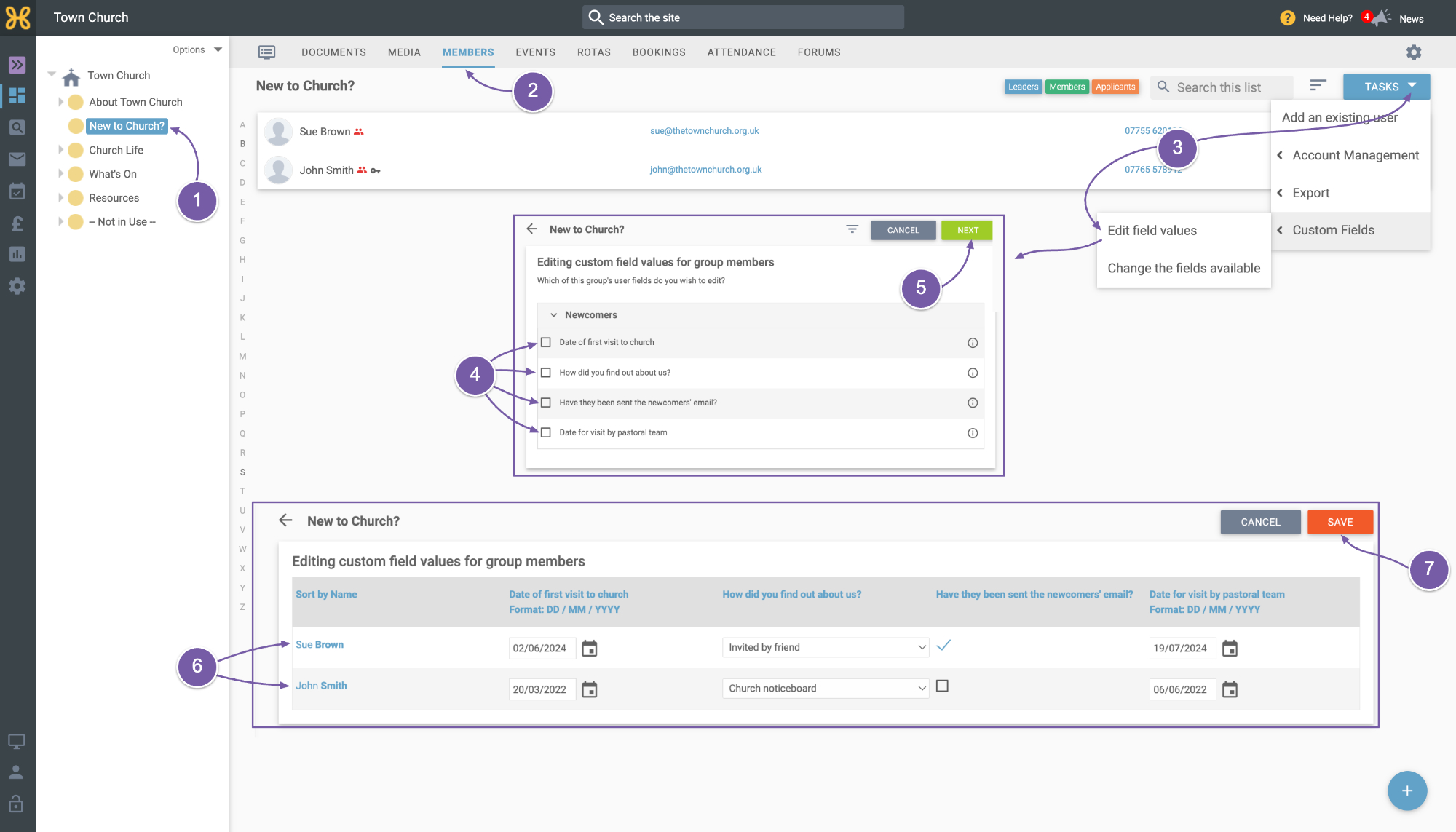
Task: Open the sidebar settings cog icon
Action: coord(17,286)
